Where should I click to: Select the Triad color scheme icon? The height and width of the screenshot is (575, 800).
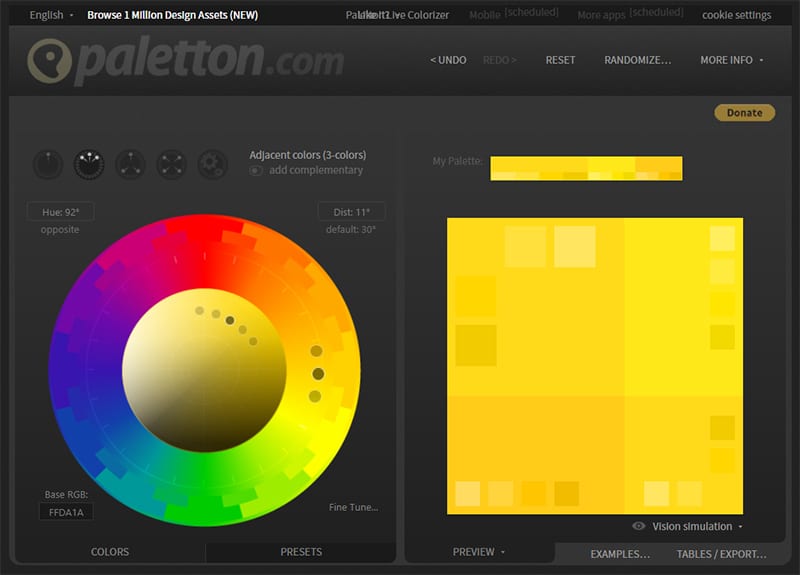(x=131, y=165)
